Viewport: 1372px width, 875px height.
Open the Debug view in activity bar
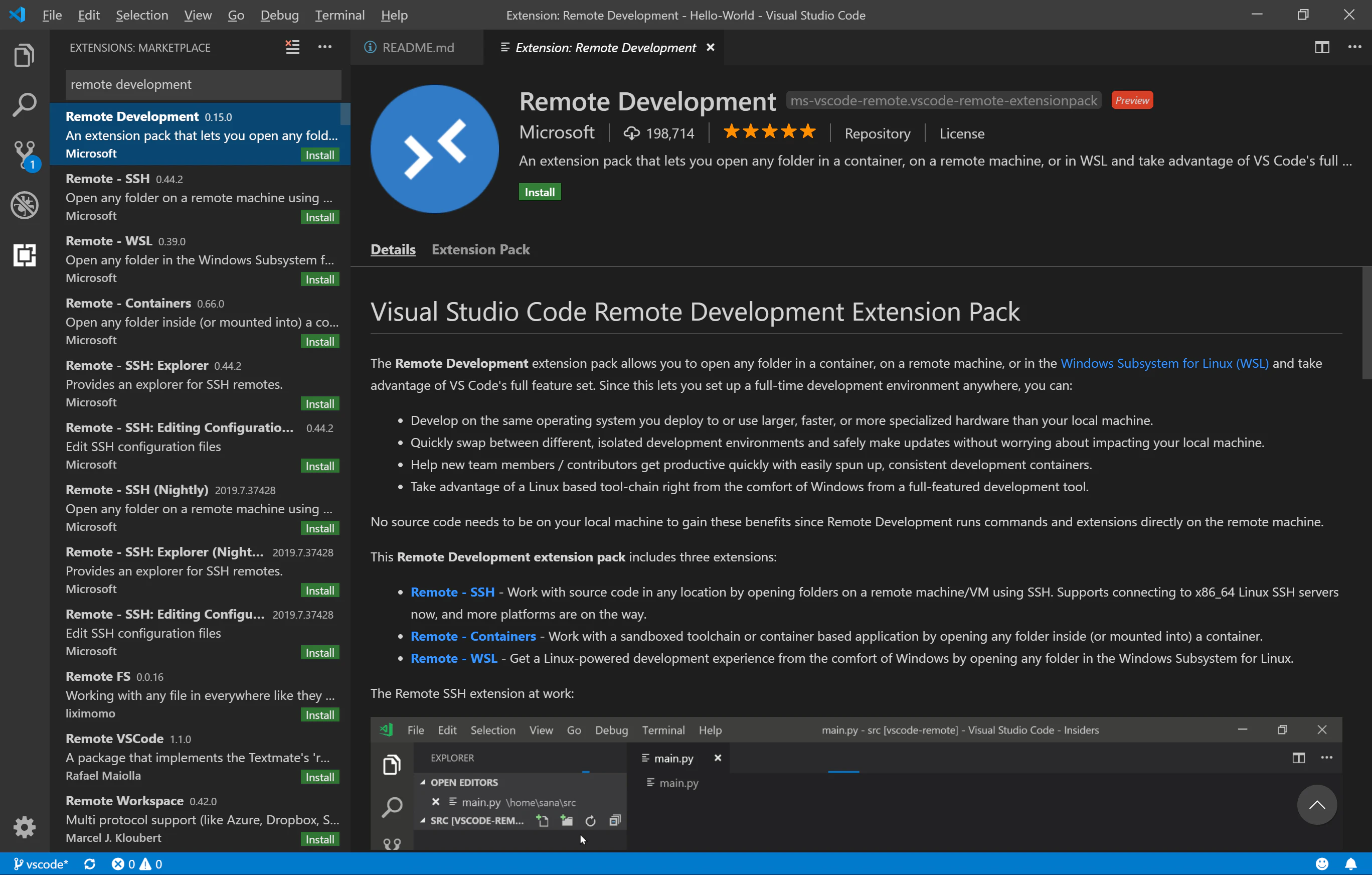(24, 205)
